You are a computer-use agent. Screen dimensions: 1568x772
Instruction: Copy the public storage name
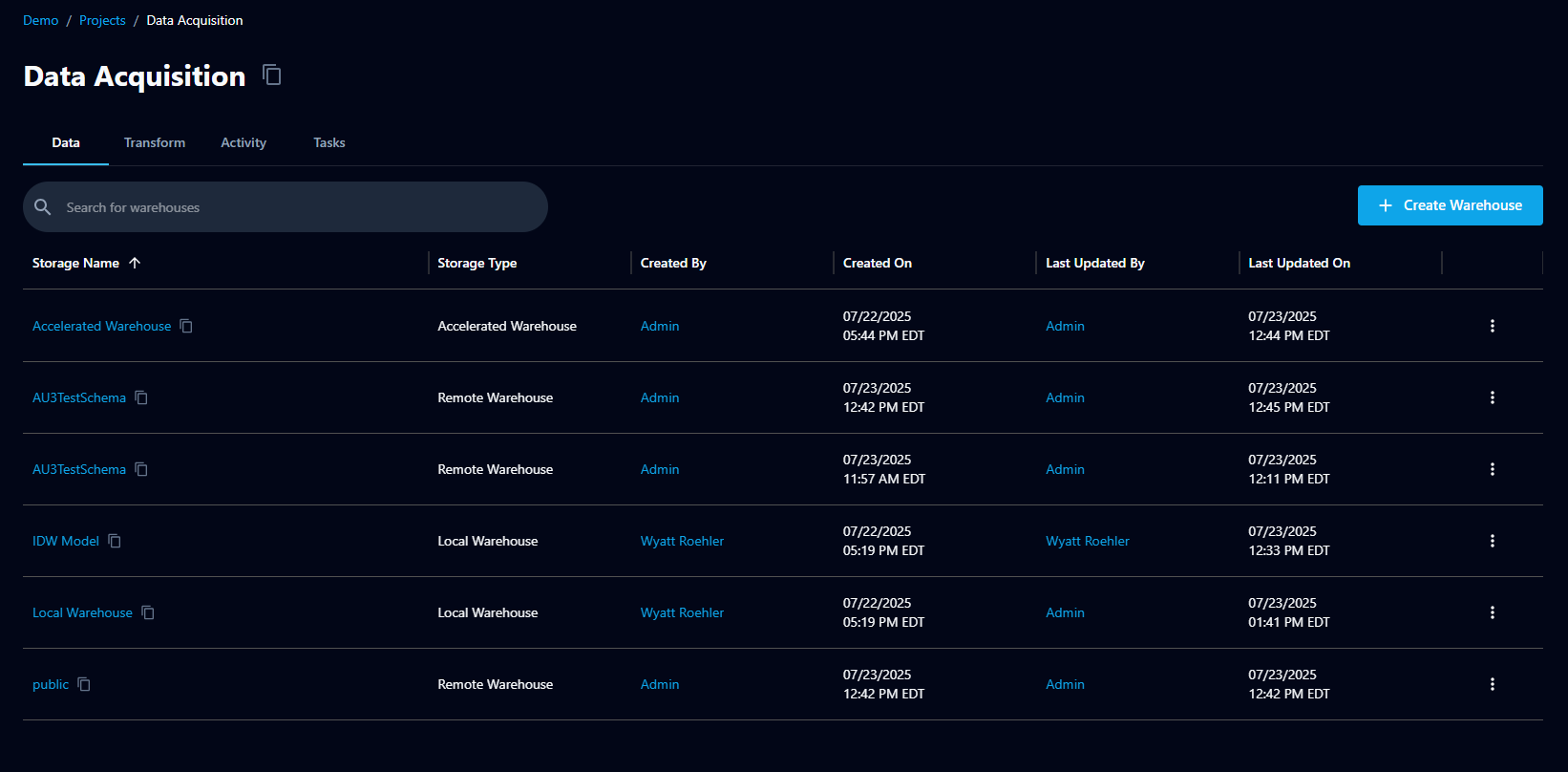click(x=84, y=684)
